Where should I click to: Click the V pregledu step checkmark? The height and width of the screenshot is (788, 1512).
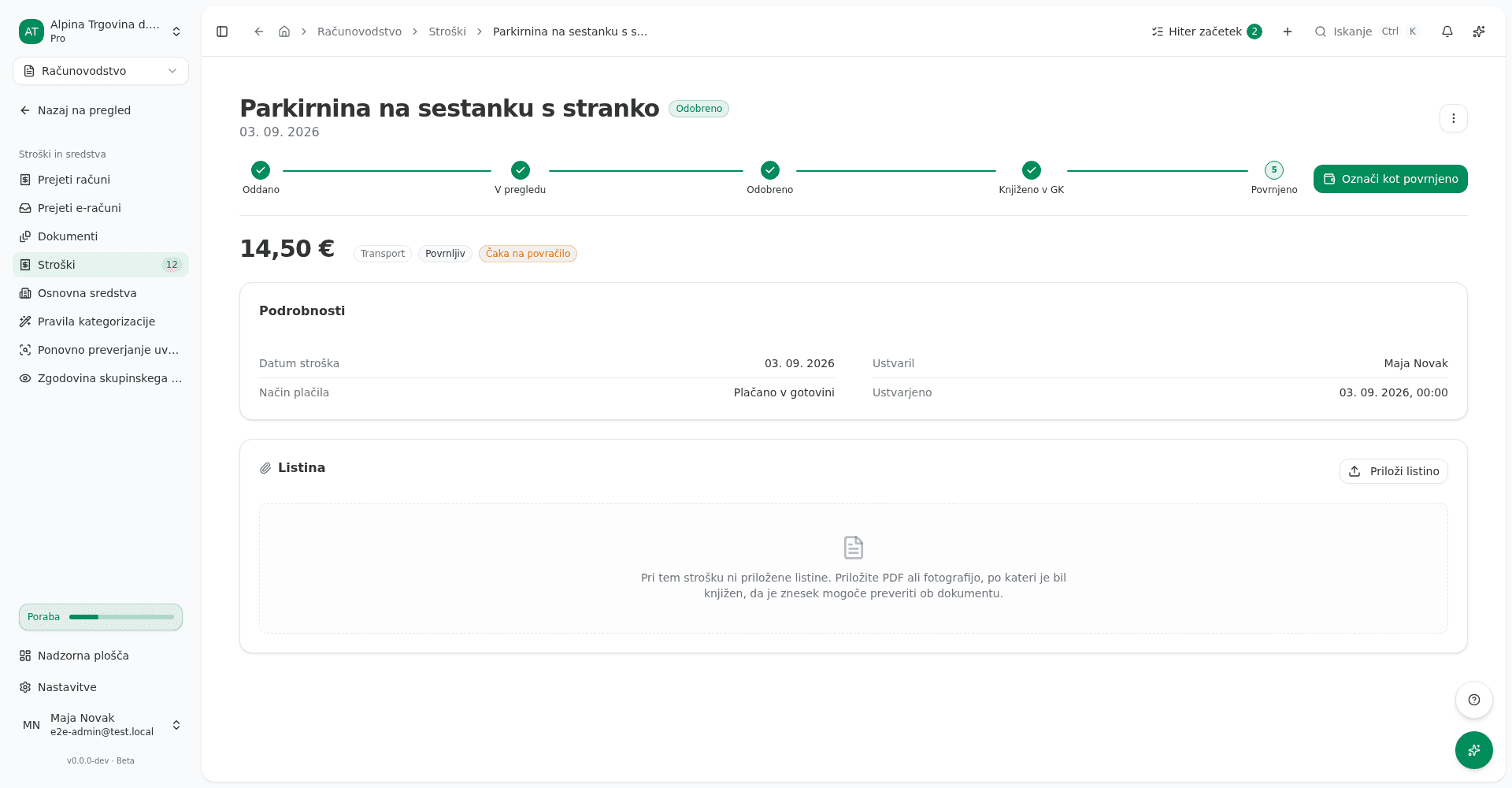coord(521,170)
